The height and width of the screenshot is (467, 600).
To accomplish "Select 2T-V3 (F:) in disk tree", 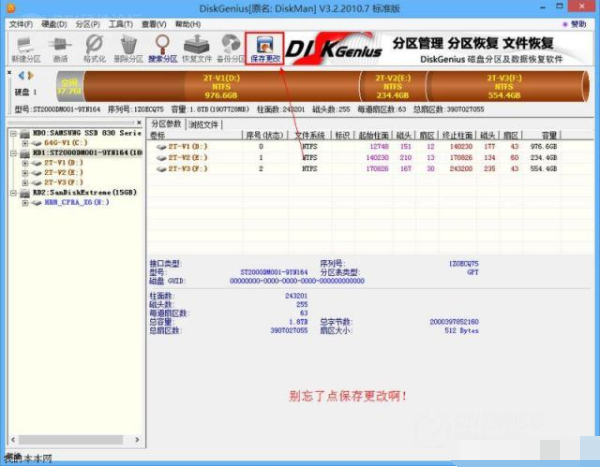I will [x=64, y=183].
